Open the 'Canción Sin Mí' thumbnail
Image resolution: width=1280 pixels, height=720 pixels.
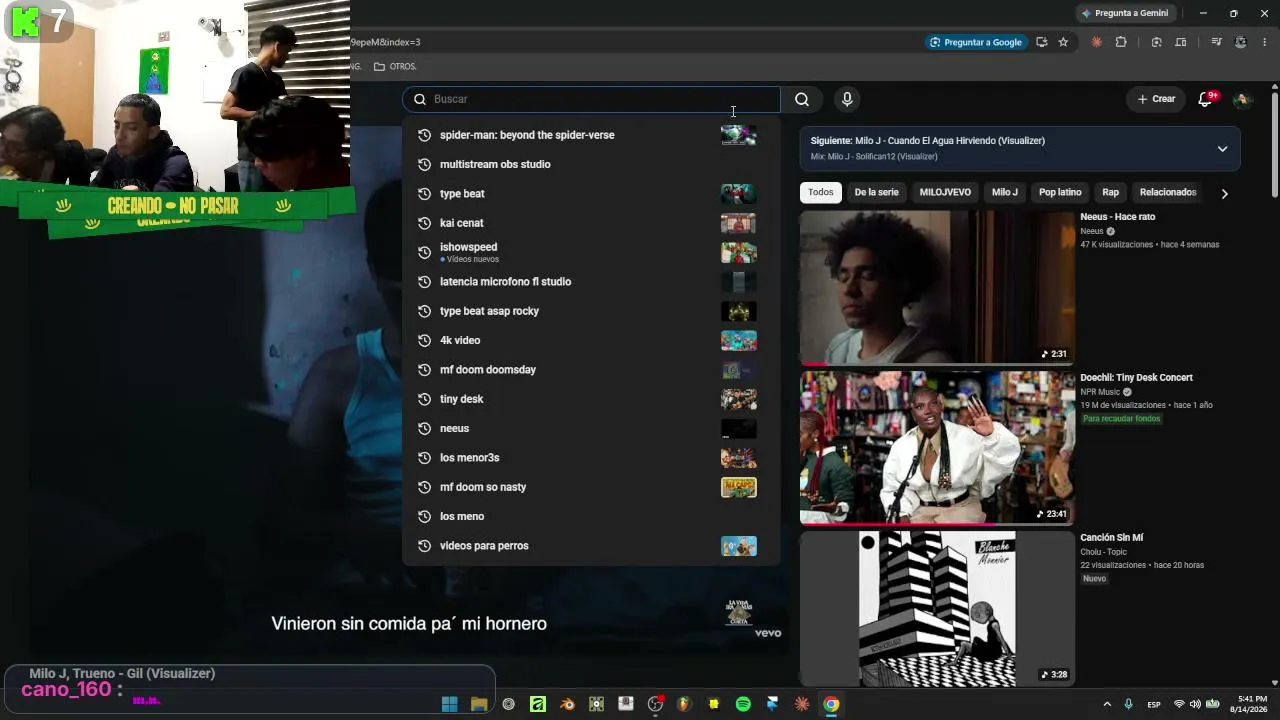click(937, 608)
